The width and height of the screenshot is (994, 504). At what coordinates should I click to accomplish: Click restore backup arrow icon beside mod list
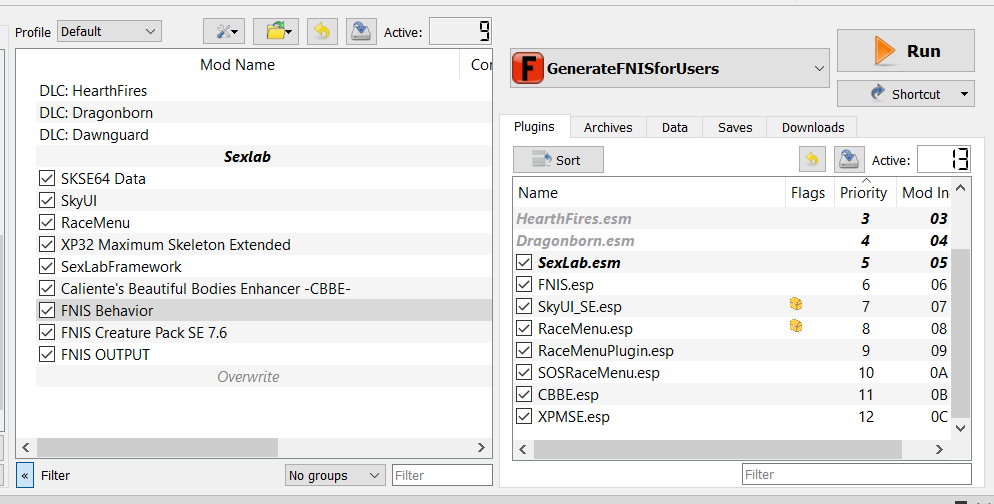322,31
